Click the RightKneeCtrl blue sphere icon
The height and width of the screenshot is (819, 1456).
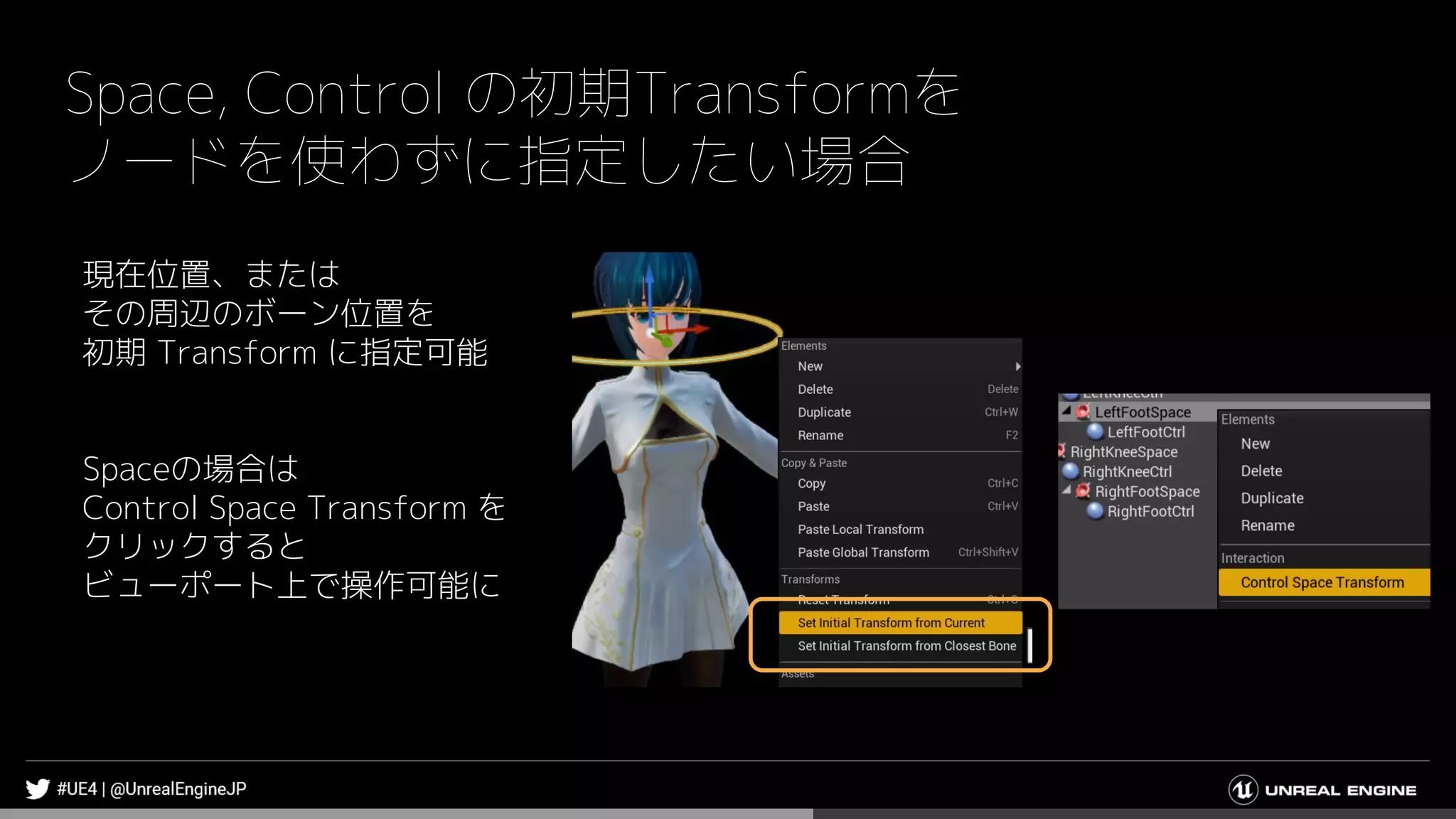[1070, 471]
